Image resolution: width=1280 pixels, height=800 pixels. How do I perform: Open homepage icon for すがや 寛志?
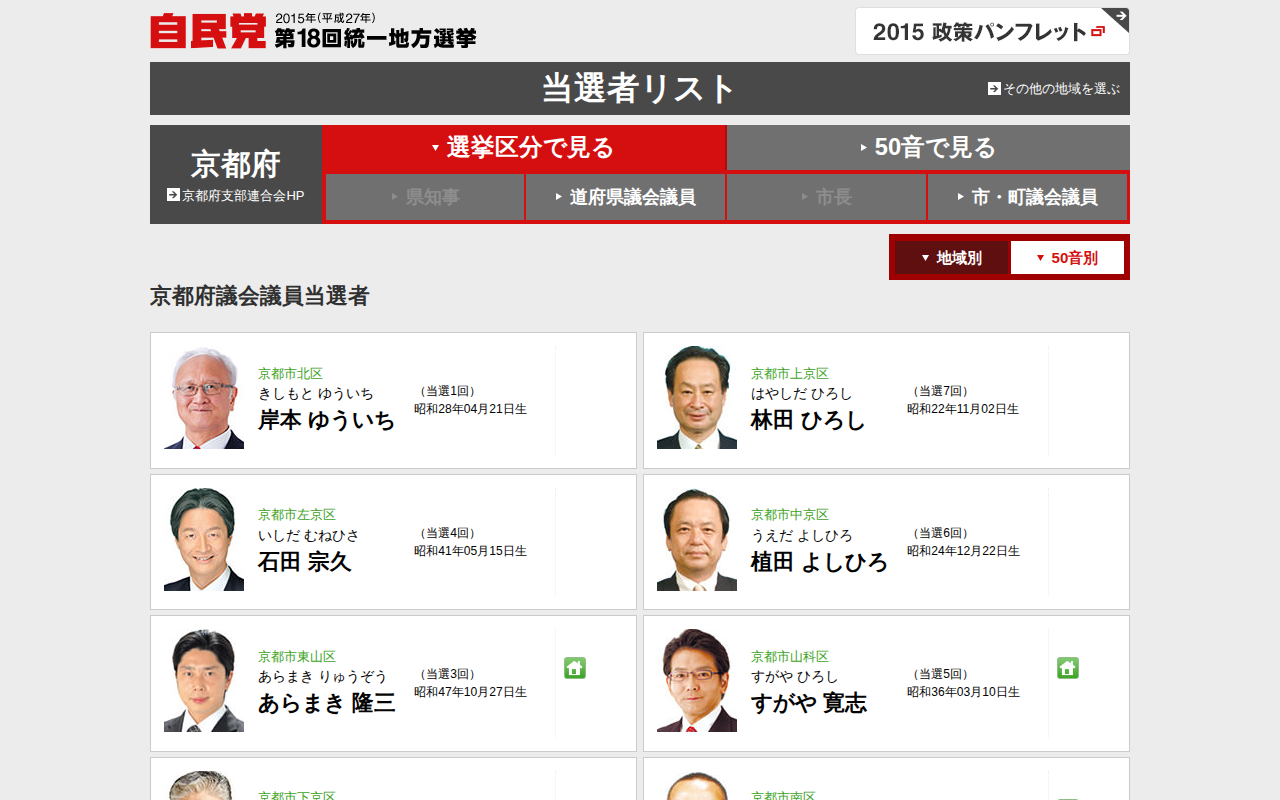(1068, 668)
